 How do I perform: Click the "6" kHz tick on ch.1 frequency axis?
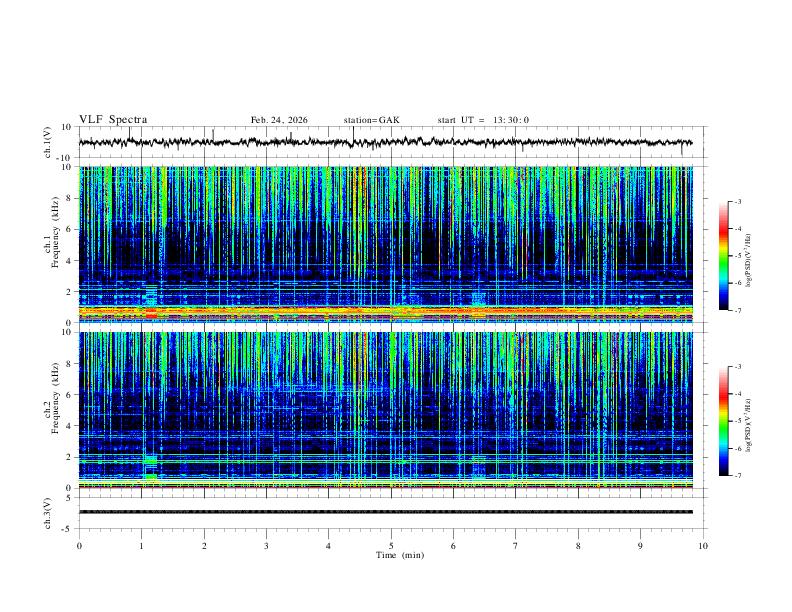point(69,229)
